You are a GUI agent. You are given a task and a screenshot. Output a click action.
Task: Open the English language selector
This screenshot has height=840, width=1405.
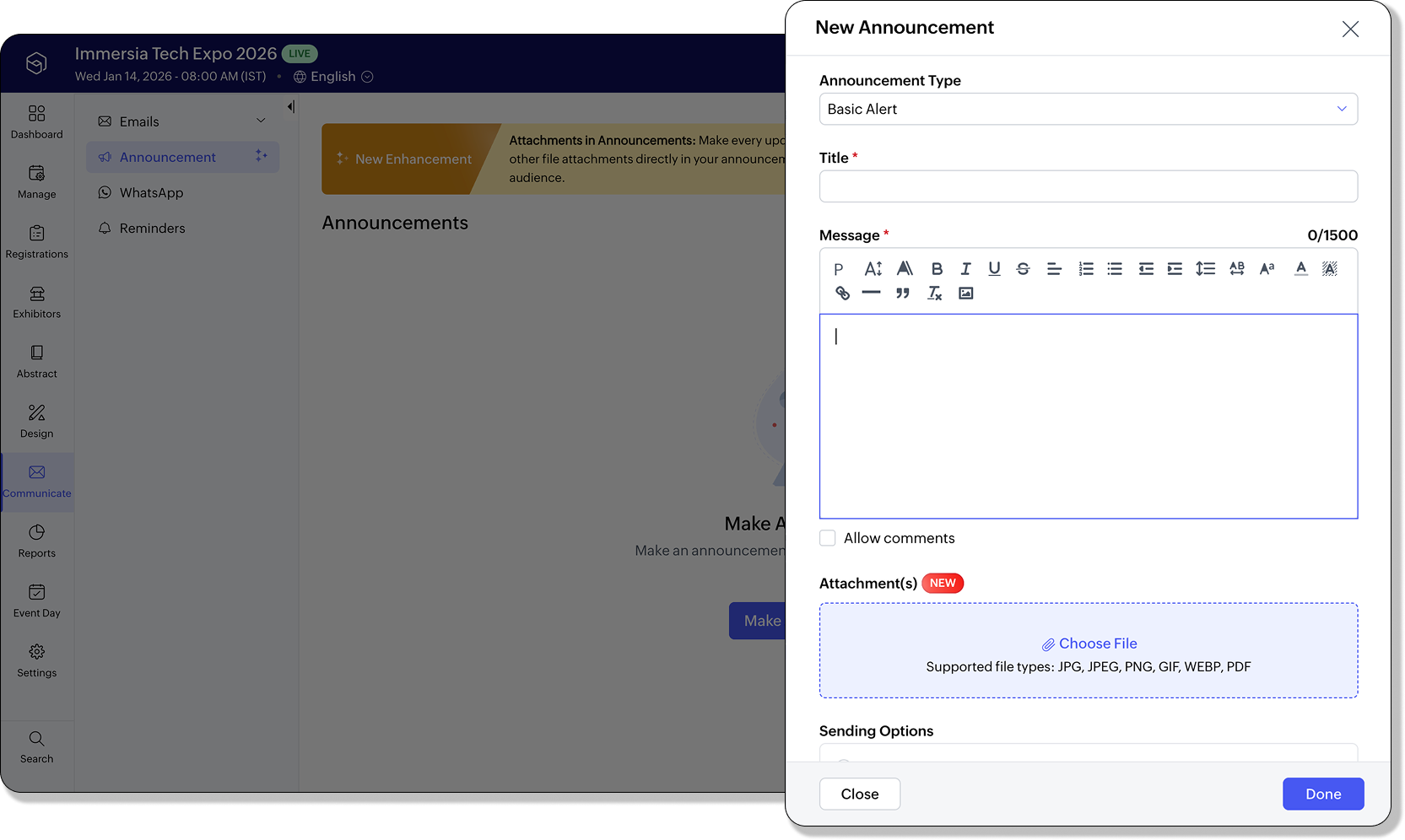(333, 77)
